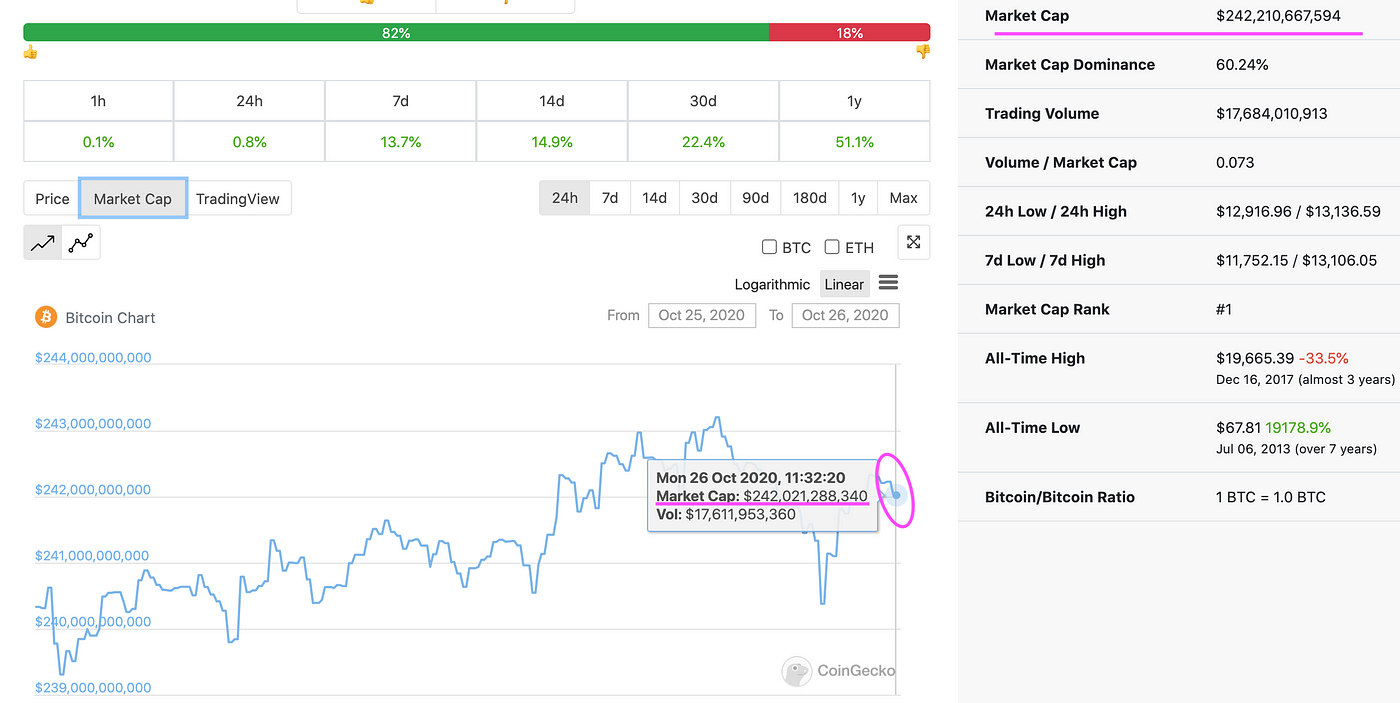This screenshot has width=1400, height=703.
Task: Click the All-Time Low date Jul 06, 2013
Action: tap(1296, 449)
